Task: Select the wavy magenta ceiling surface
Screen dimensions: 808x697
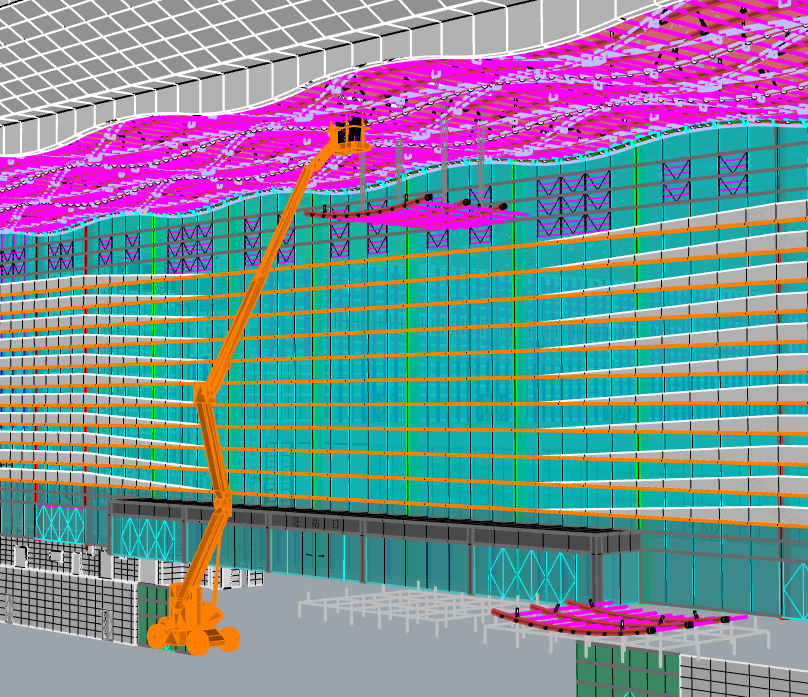Action: click(200, 170)
